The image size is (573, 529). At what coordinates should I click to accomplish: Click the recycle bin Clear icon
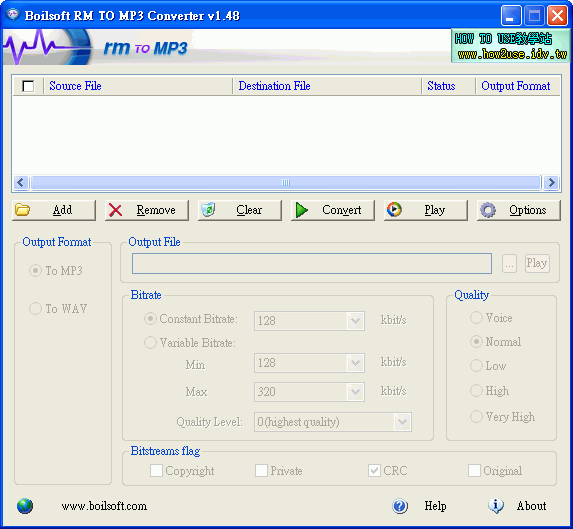[209, 210]
